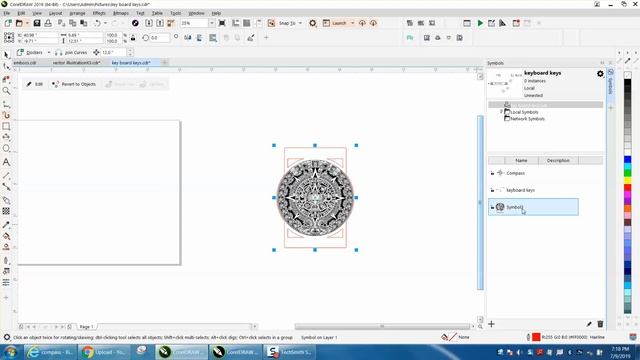Click Revert to Objects button
Screen dimensions: 640x360
click(x=74, y=84)
